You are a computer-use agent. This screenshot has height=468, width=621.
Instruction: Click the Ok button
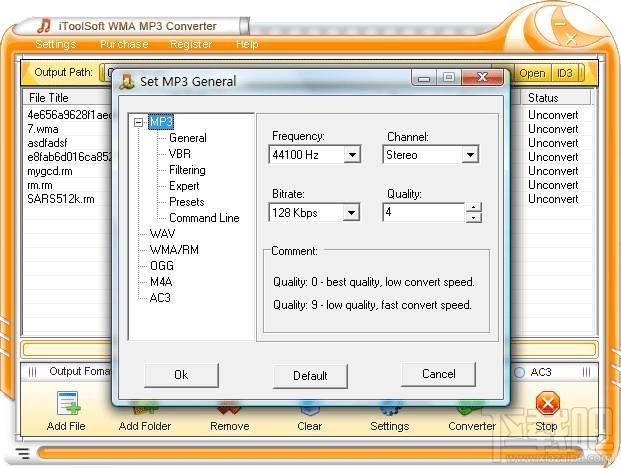[x=181, y=375]
